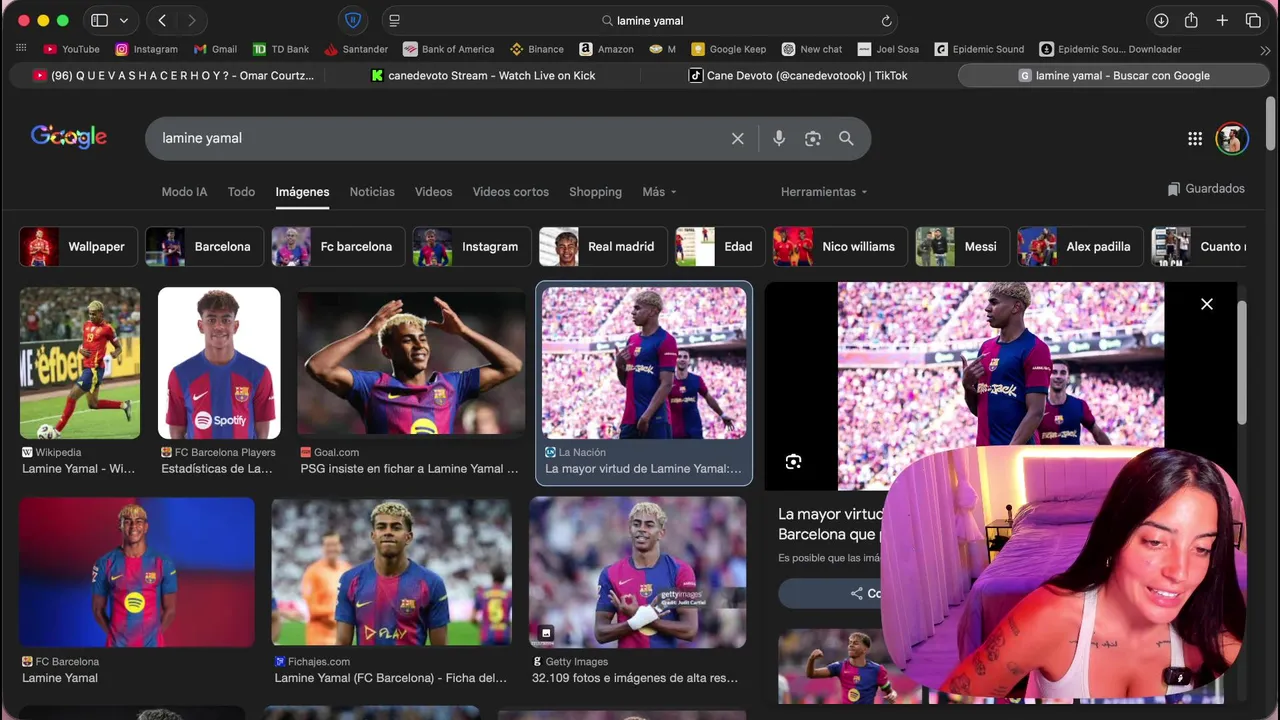Viewport: 1280px width, 720px height.
Task: Reload the page with the refresh icon
Action: [886, 20]
